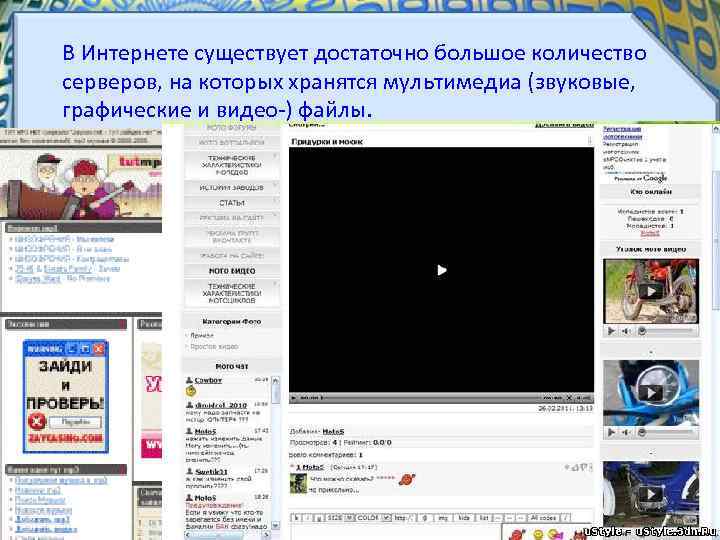Open the Cowboy user profile in chat
The height and width of the screenshot is (540, 720).
tap(208, 380)
